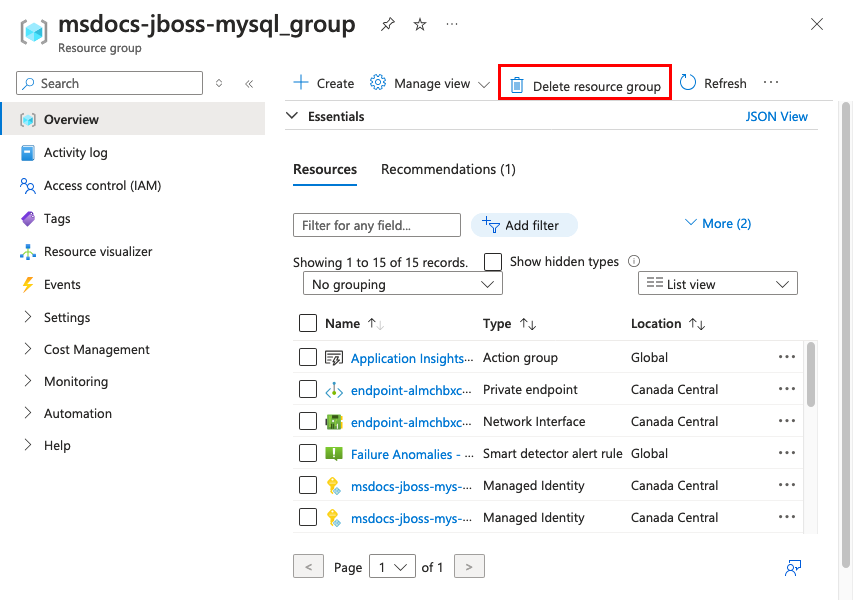Open the No grouping dropdown

[402, 285]
